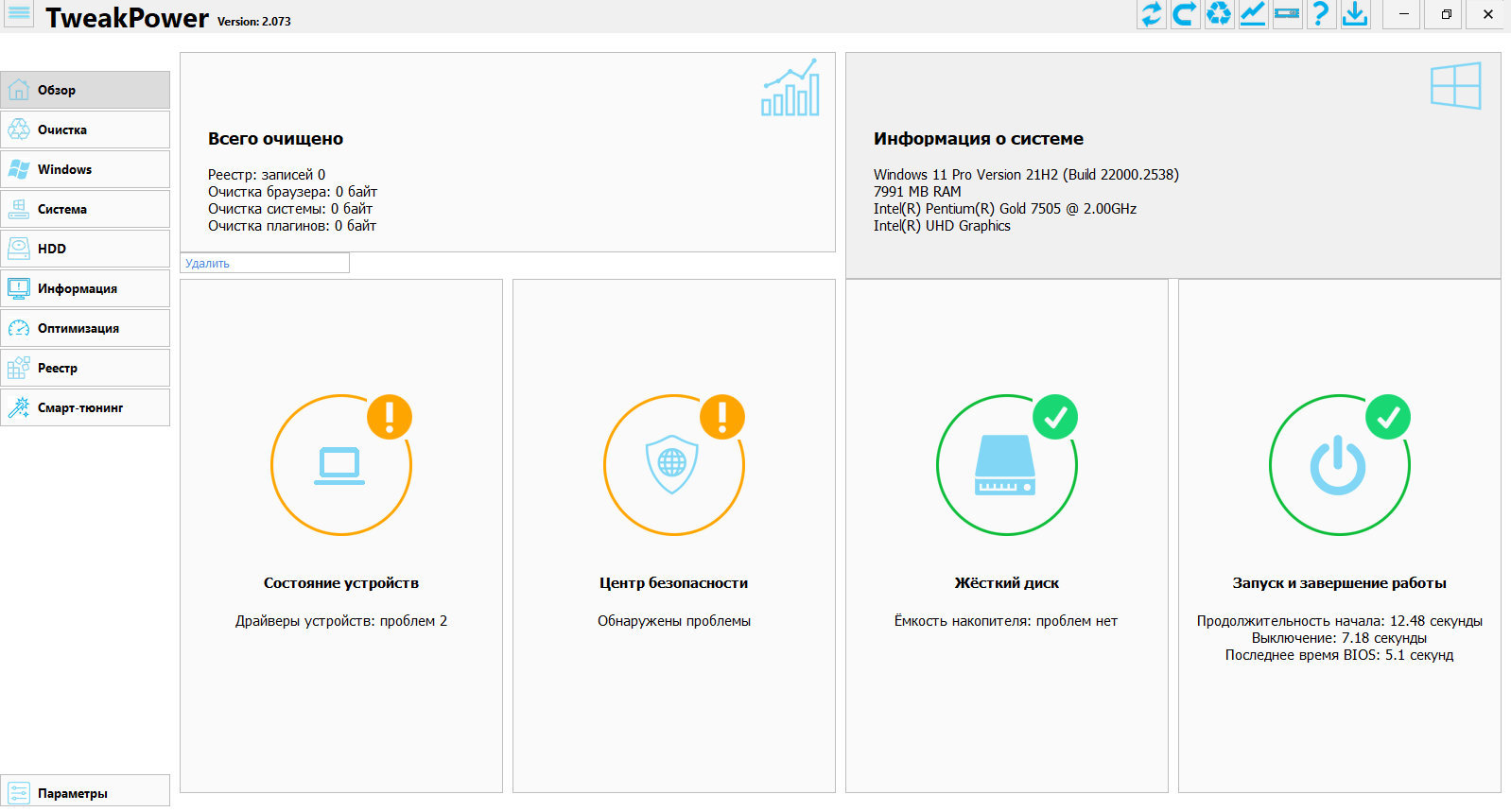Click the hard drive icon
Screen dimensions: 1511x812
(1005, 465)
